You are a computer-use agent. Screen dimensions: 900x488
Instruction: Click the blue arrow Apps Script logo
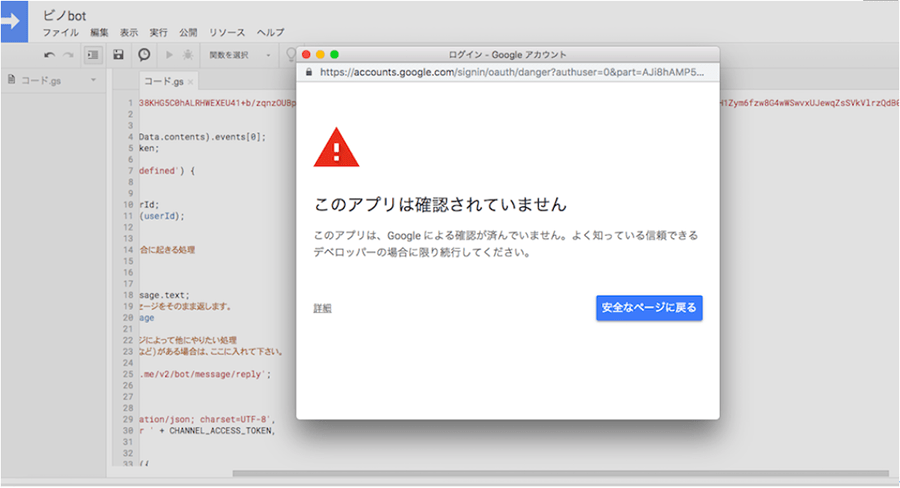(x=14, y=22)
